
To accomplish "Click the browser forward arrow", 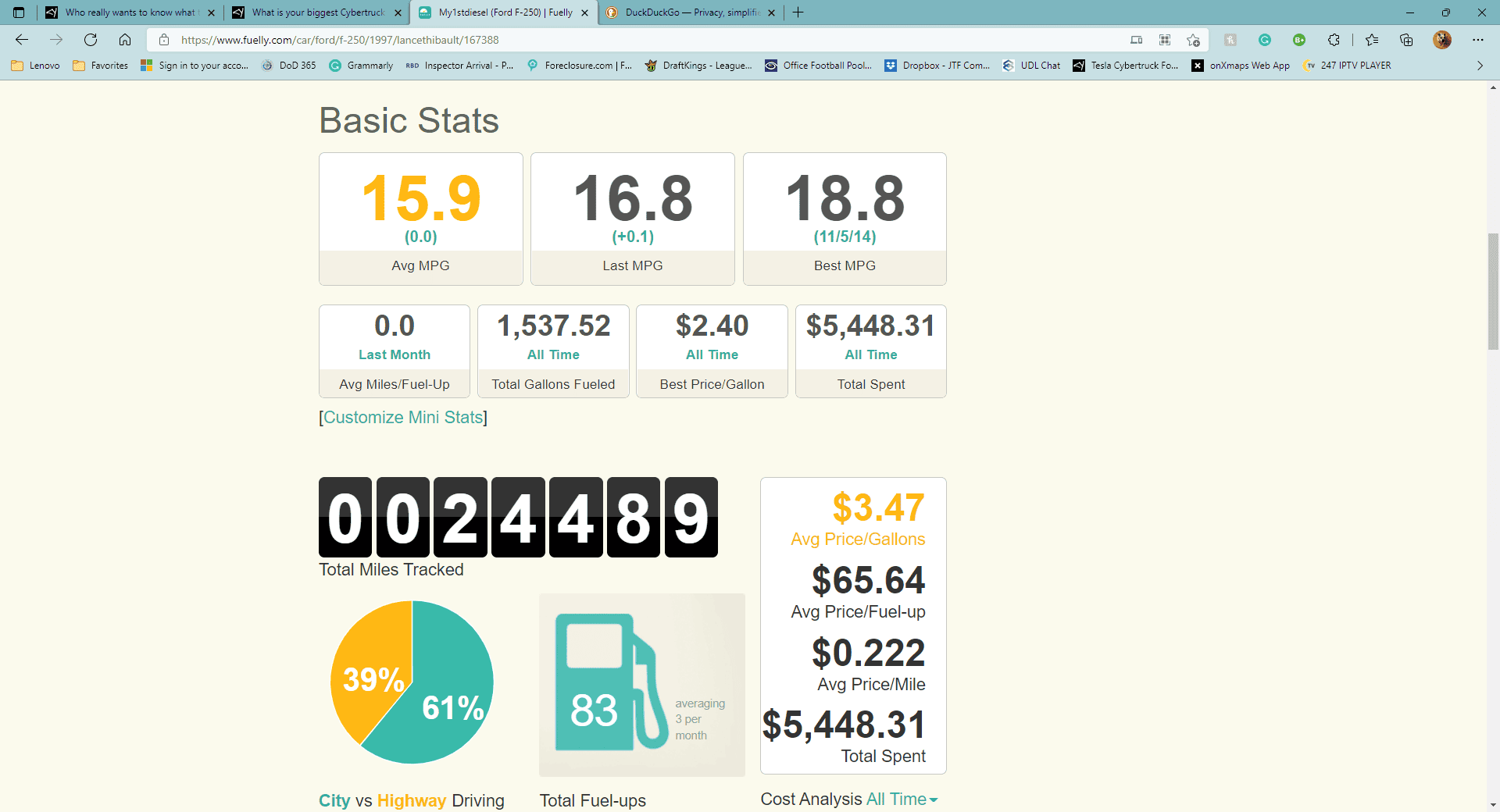I will [56, 40].
